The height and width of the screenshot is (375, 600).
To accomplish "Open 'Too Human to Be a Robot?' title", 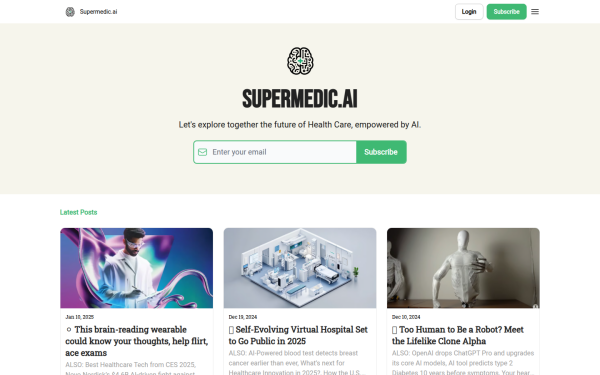I will pyautogui.click(x=458, y=335).
